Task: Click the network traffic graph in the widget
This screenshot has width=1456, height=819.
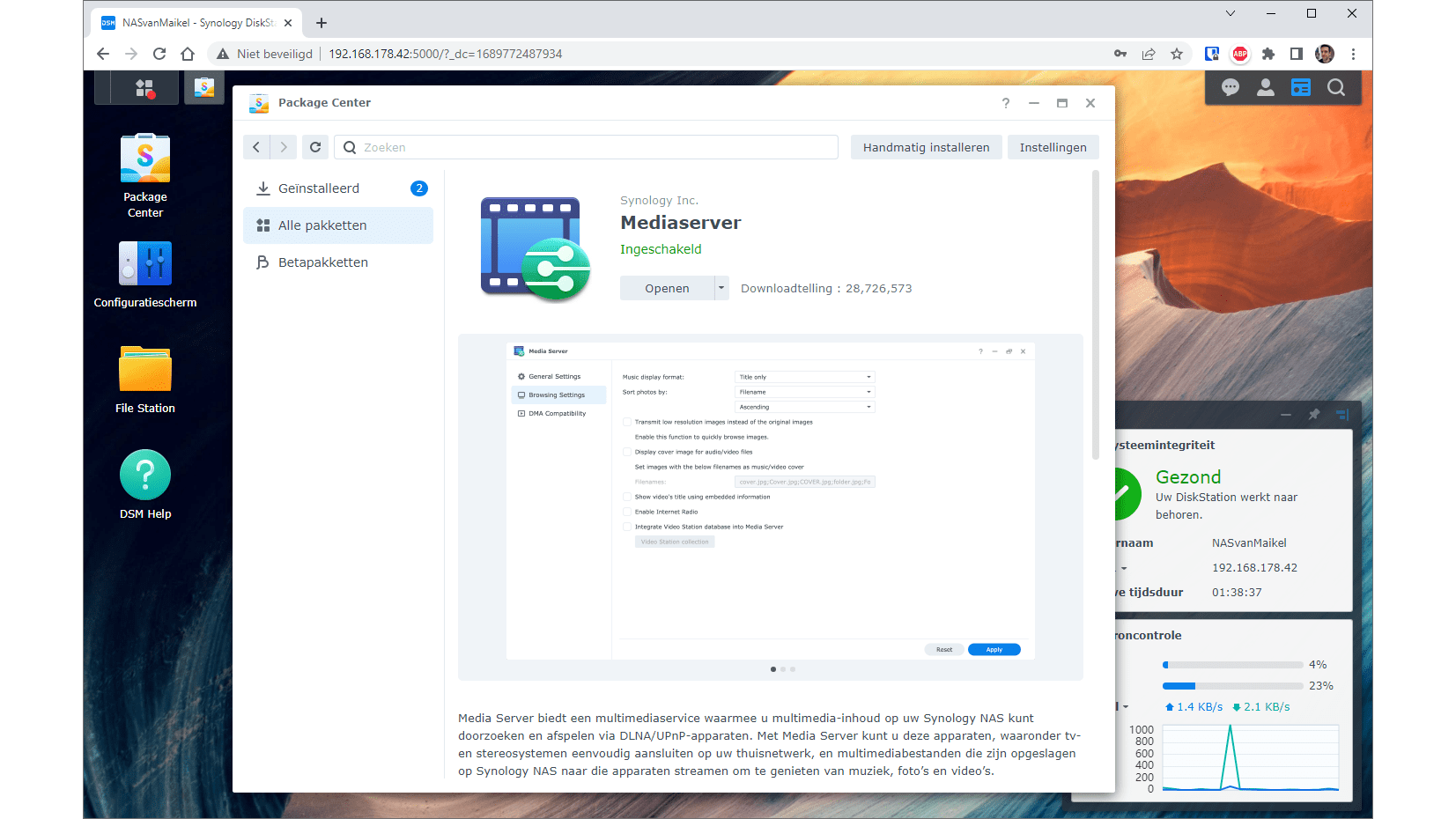Action: [1251, 758]
